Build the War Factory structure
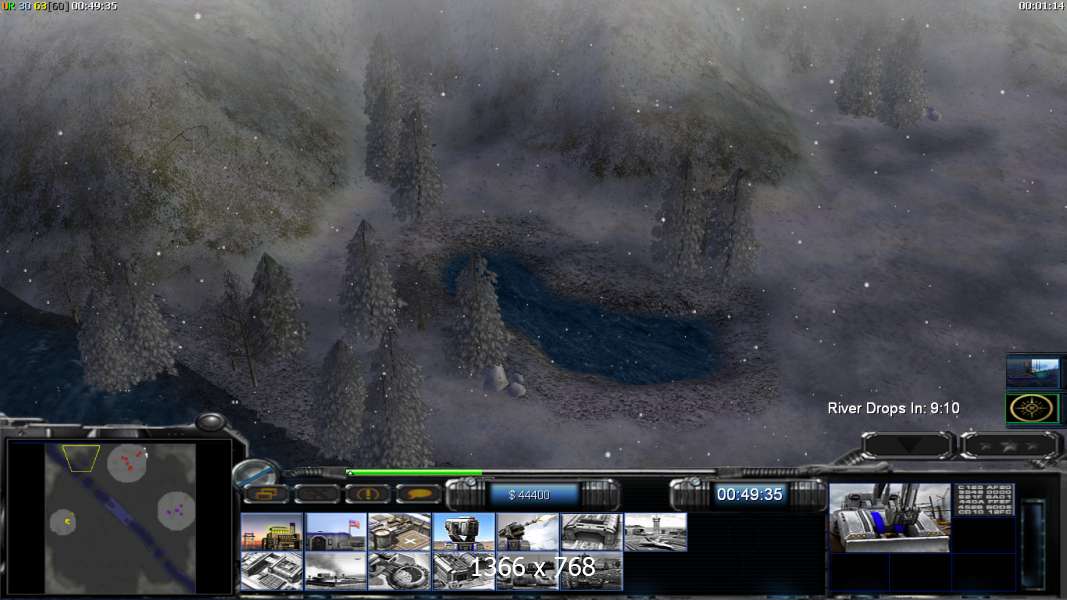Image resolution: width=1067 pixels, height=600 pixels. 591,532
